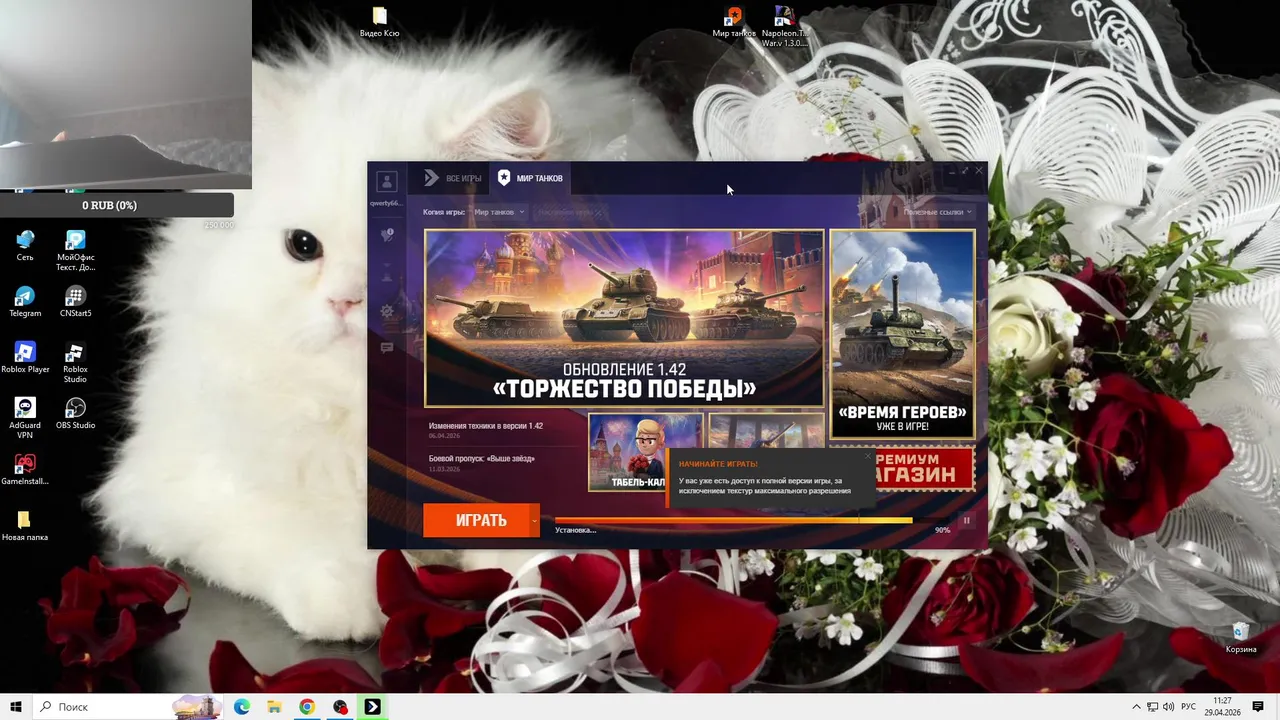Open Microsoft Edge from the taskbar

tap(242, 707)
